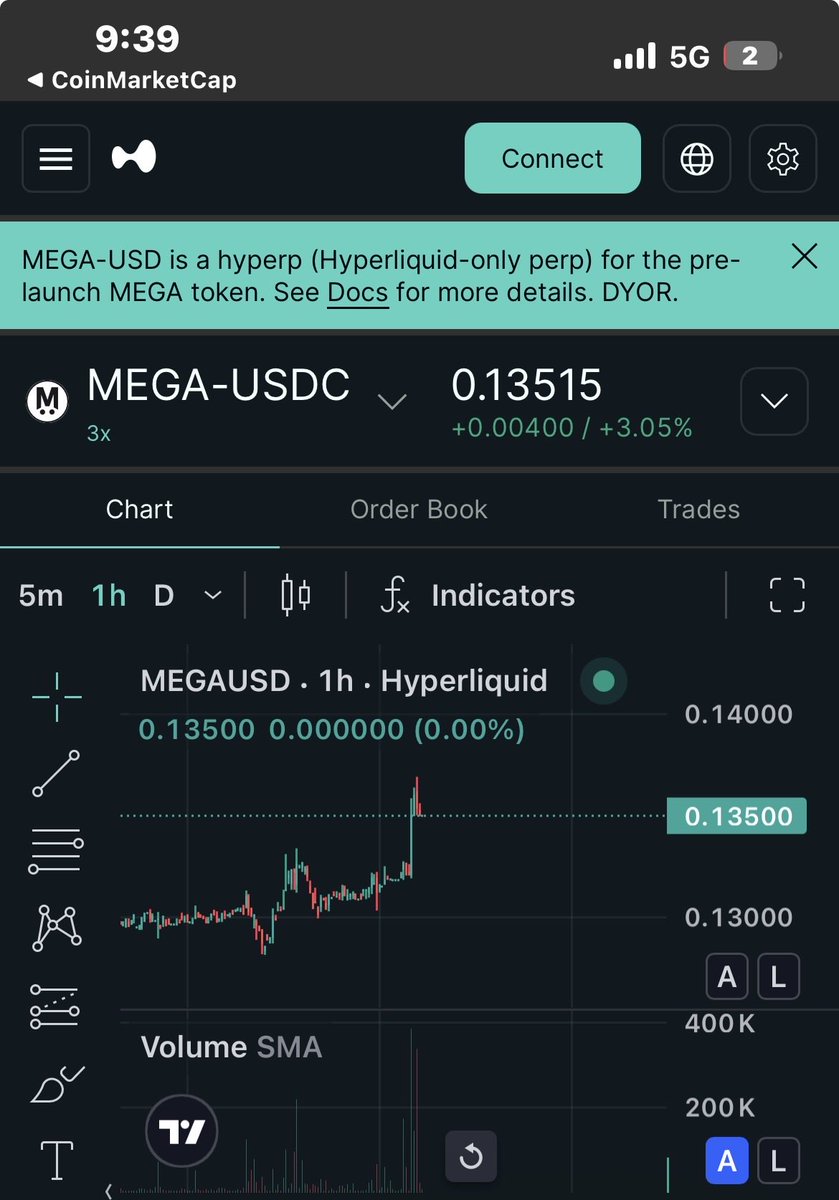Open the hamburger navigation menu
Image resolution: width=839 pixels, height=1200 pixels.
coord(56,159)
